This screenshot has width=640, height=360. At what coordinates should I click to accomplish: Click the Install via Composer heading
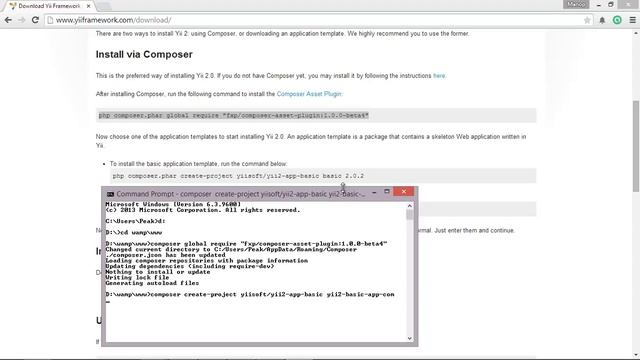tap(144, 54)
